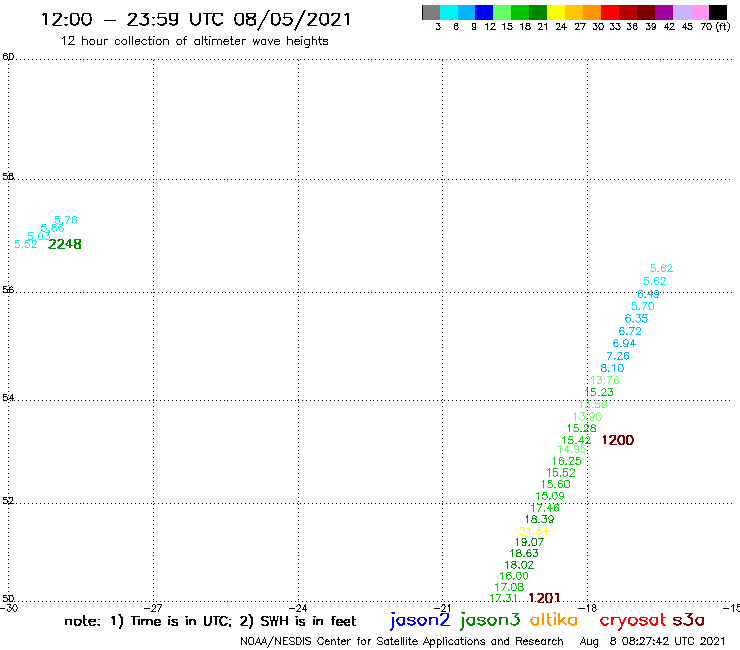740x650 pixels.
Task: Click the wave height value '17.31'
Action: click(x=504, y=598)
